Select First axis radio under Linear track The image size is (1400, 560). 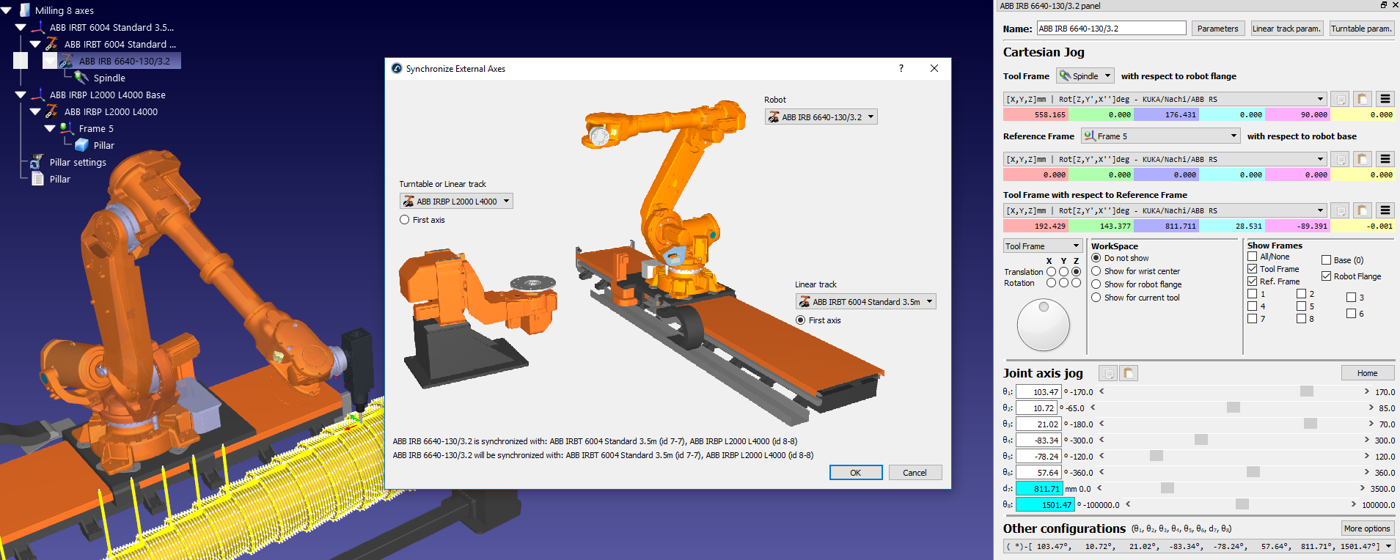[x=801, y=320]
